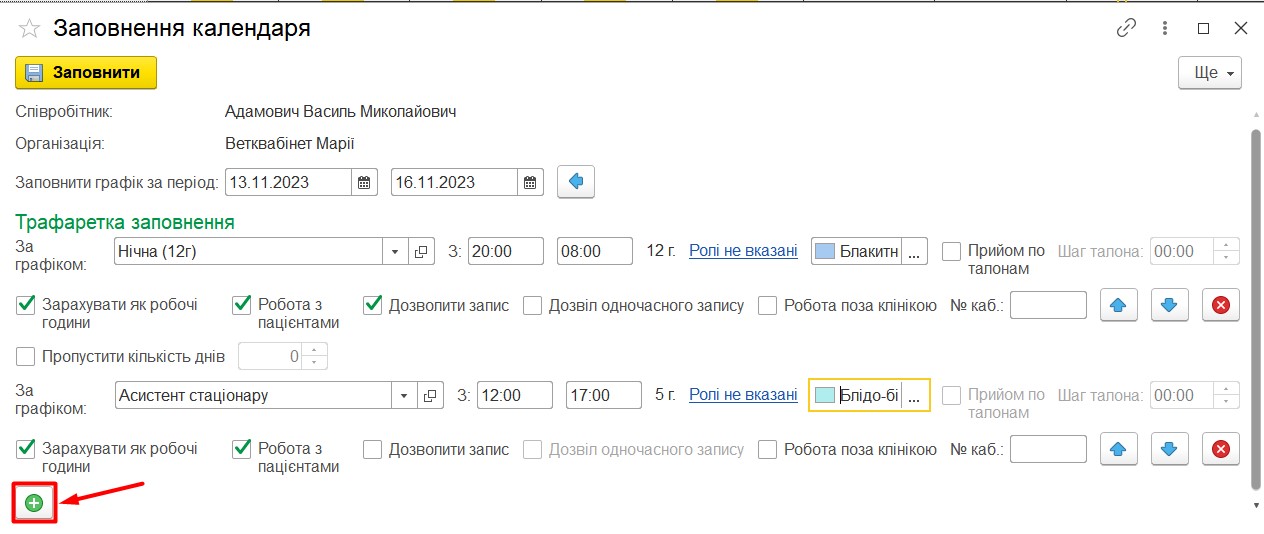The height and width of the screenshot is (534, 1264).
Task: Add a new template row with green plus
Action: (34, 503)
